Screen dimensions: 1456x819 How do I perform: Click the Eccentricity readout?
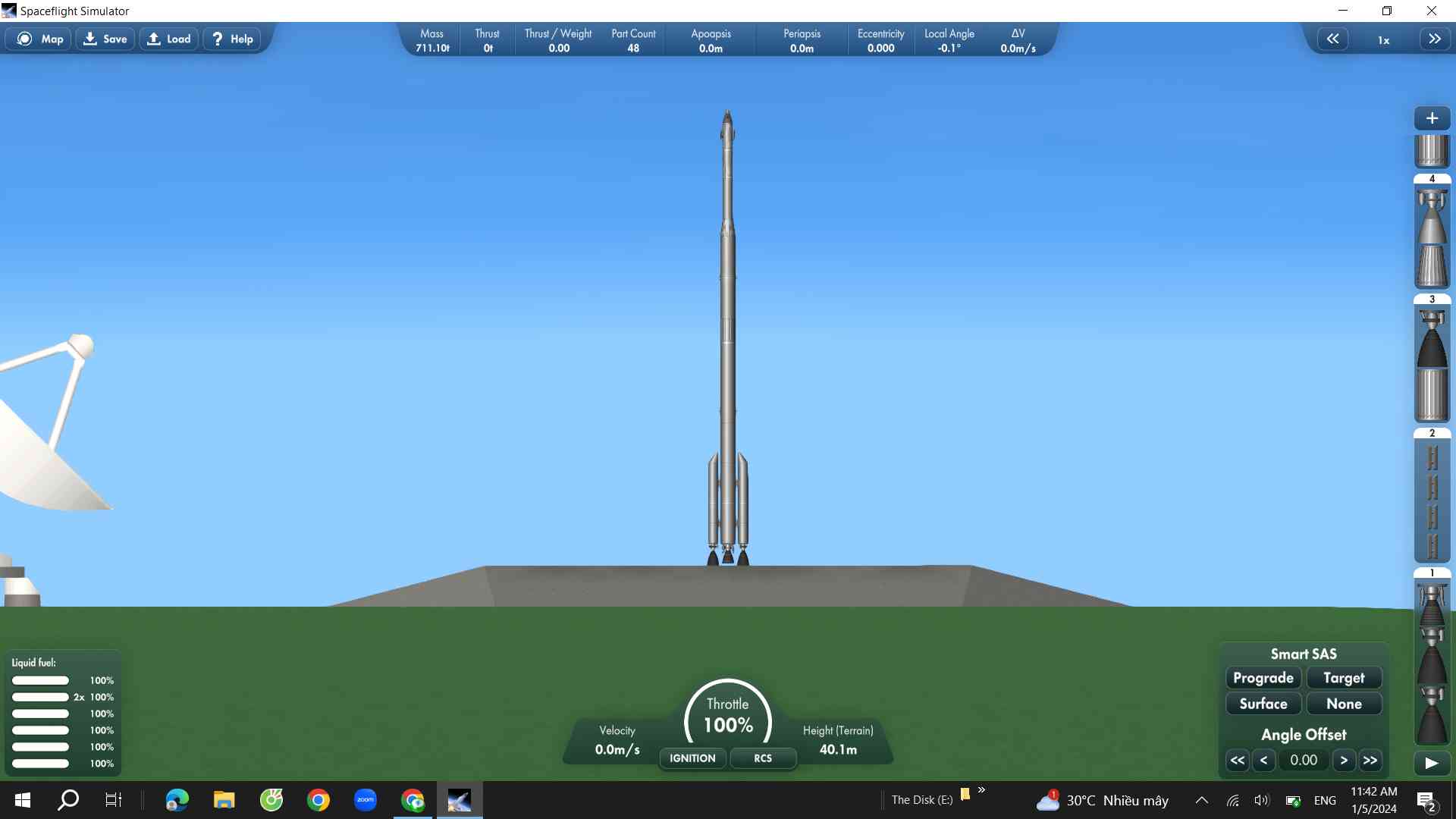tap(880, 41)
